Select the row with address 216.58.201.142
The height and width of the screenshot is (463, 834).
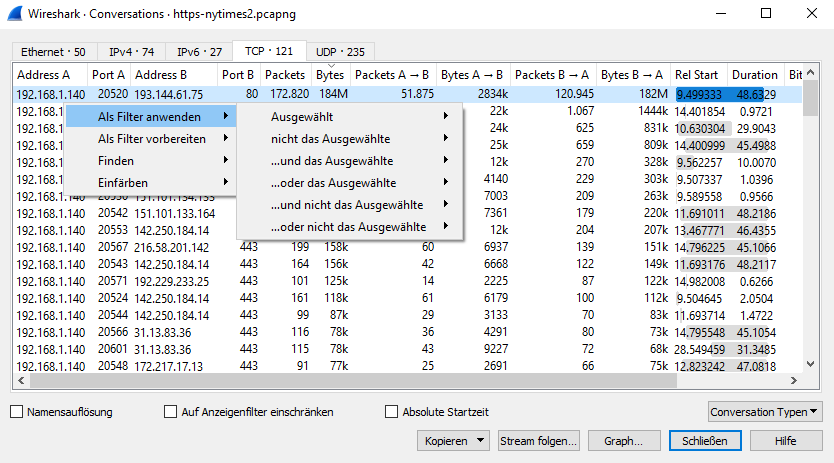point(407,247)
